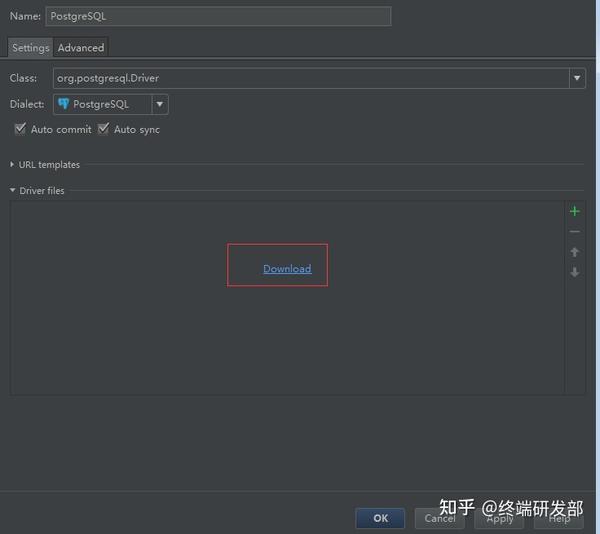The height and width of the screenshot is (534, 600).
Task: Click the Download driver link
Action: tap(287, 269)
